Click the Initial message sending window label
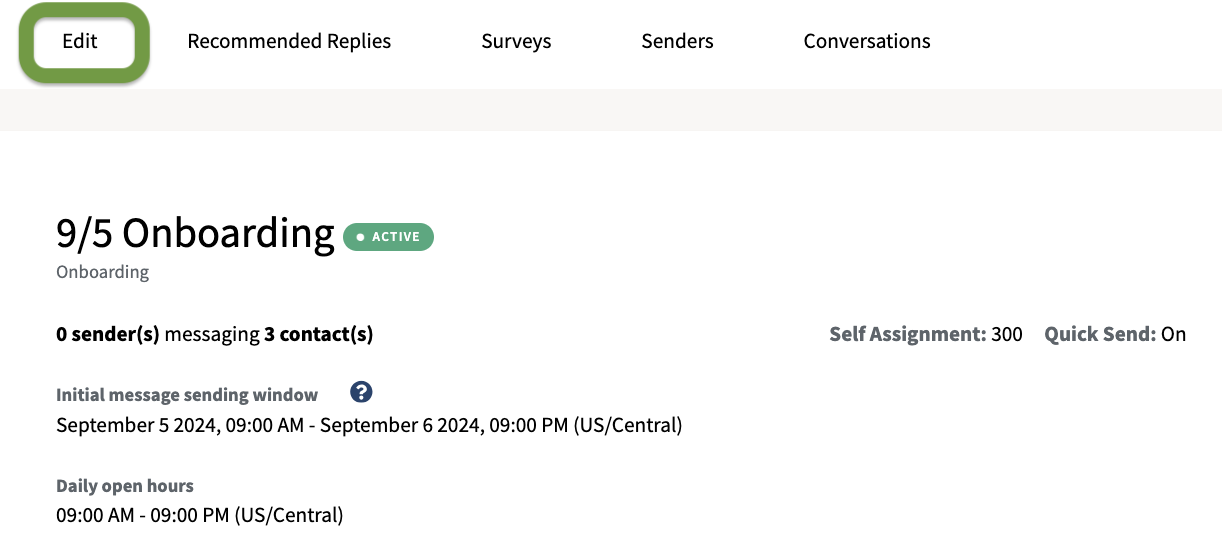 [x=187, y=395]
